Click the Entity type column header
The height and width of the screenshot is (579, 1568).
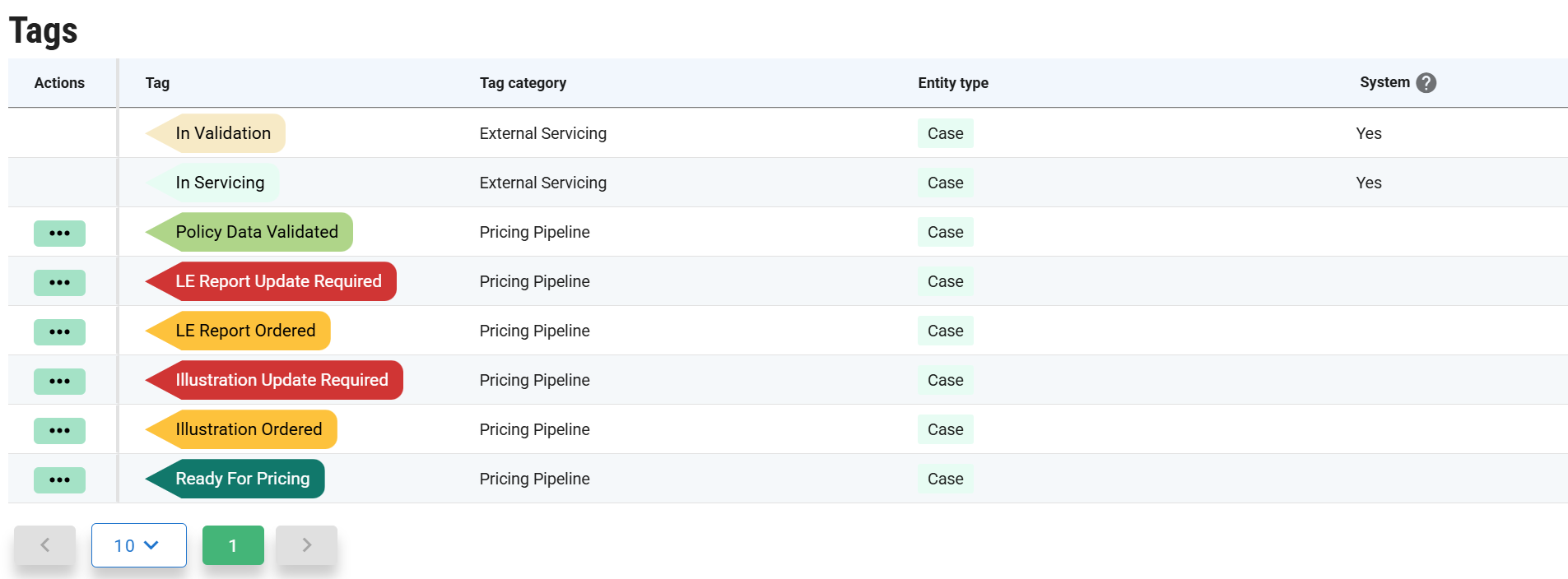point(952,83)
